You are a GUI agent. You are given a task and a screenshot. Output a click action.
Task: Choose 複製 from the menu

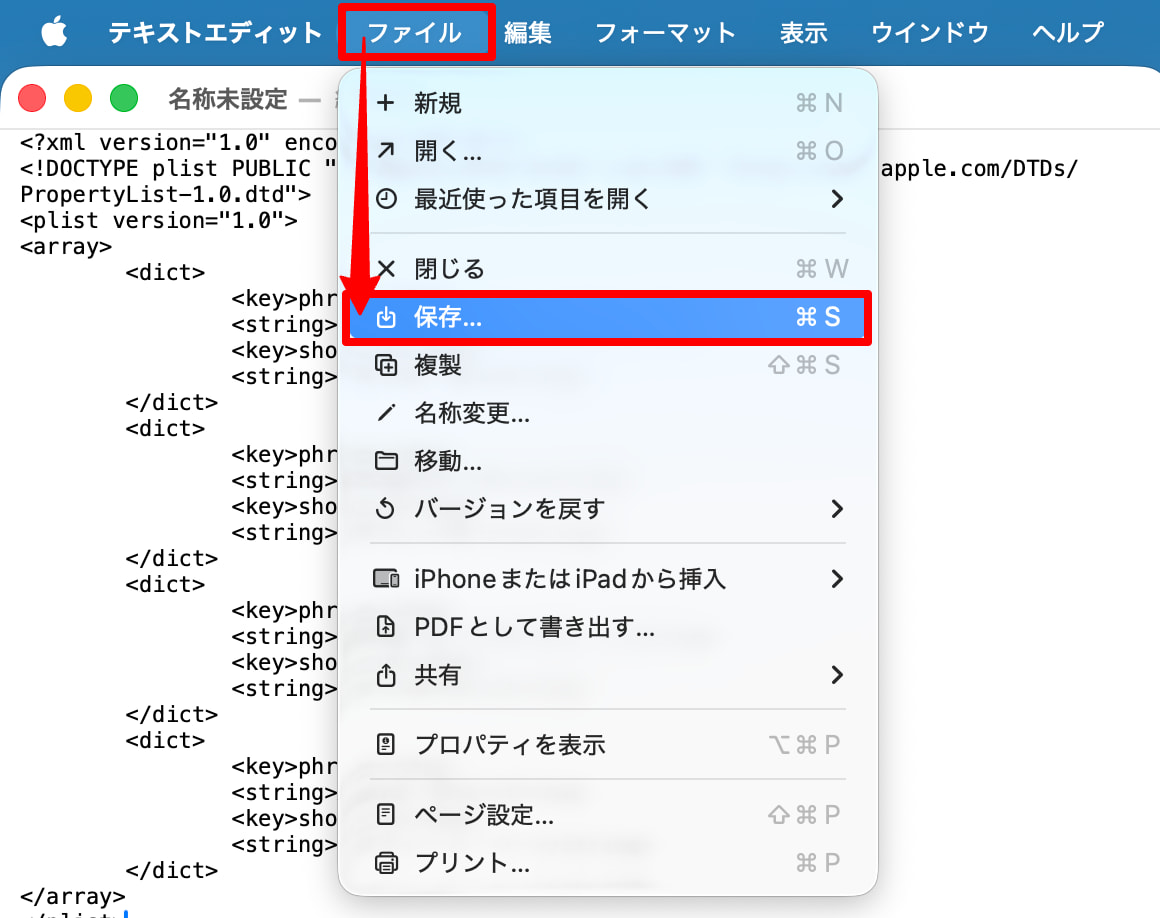607,365
